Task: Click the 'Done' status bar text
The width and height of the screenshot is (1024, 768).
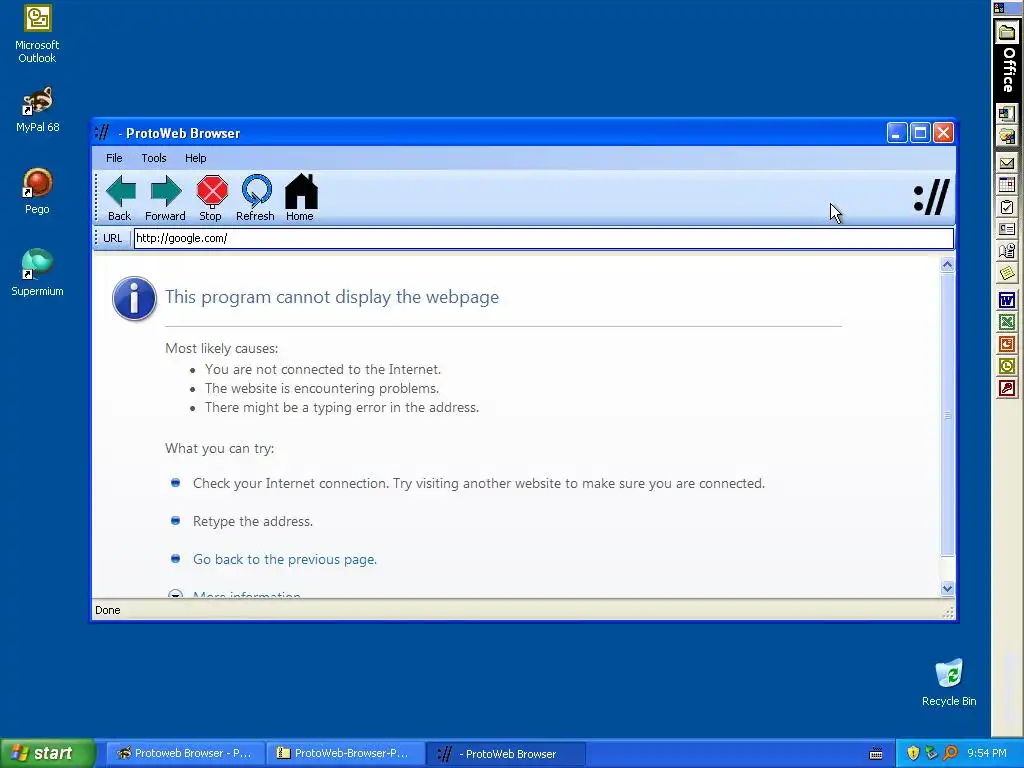Action: pyautogui.click(x=108, y=610)
